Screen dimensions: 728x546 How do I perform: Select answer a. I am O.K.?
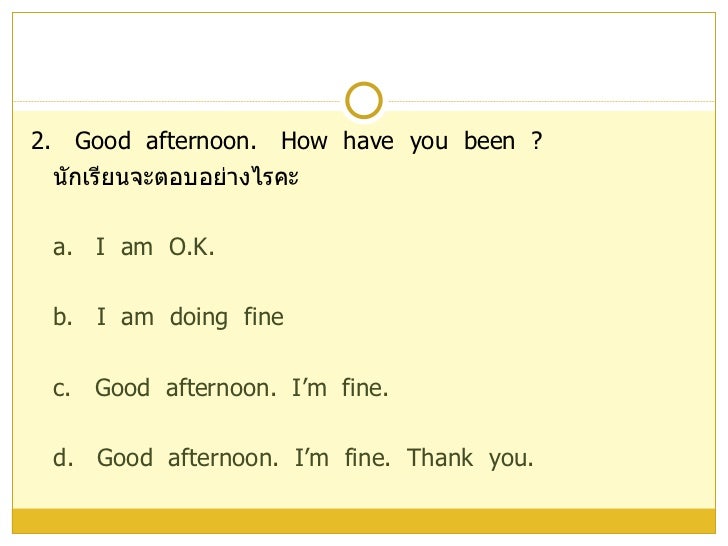point(134,247)
